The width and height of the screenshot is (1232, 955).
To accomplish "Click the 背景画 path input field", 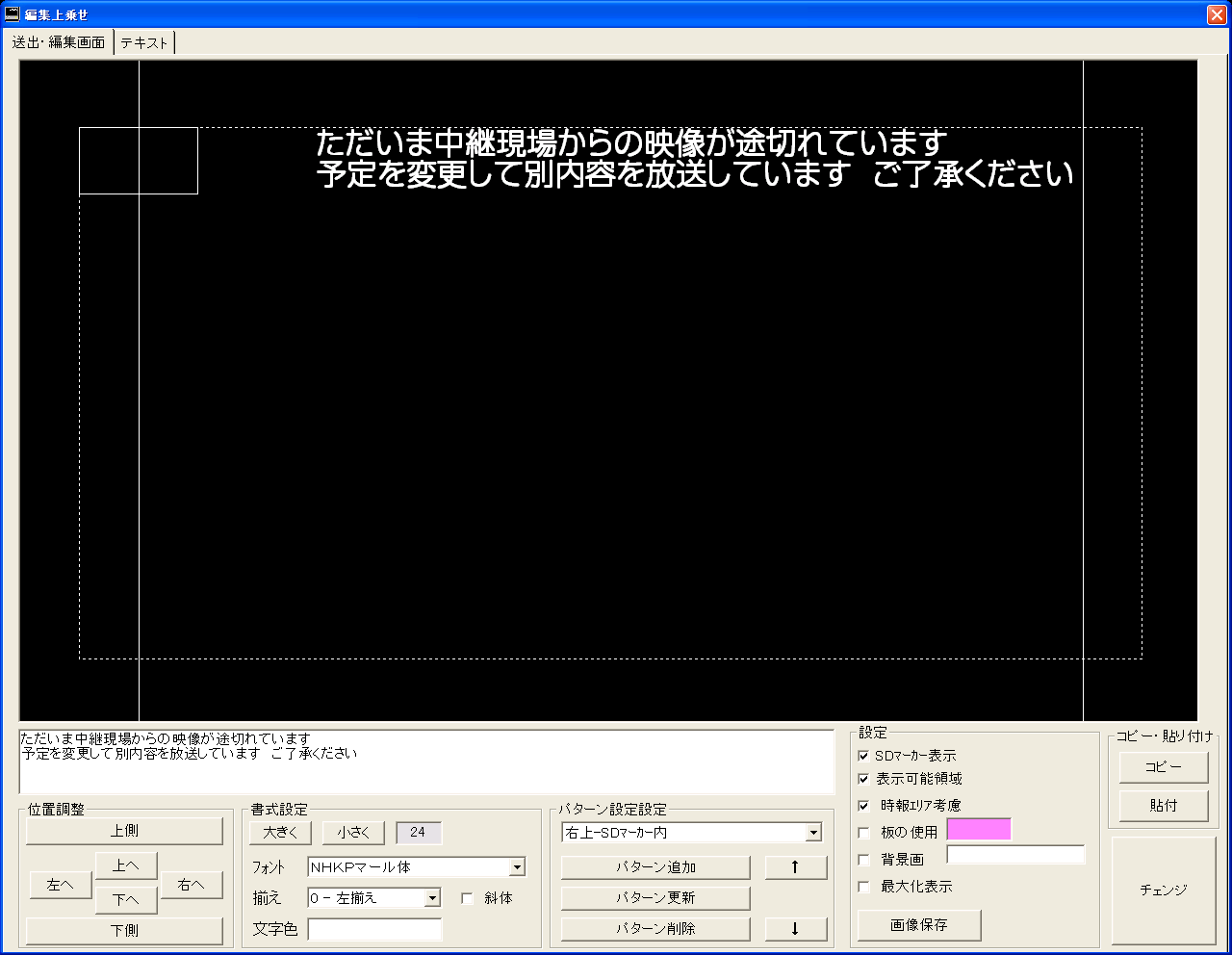I will (x=1015, y=855).
